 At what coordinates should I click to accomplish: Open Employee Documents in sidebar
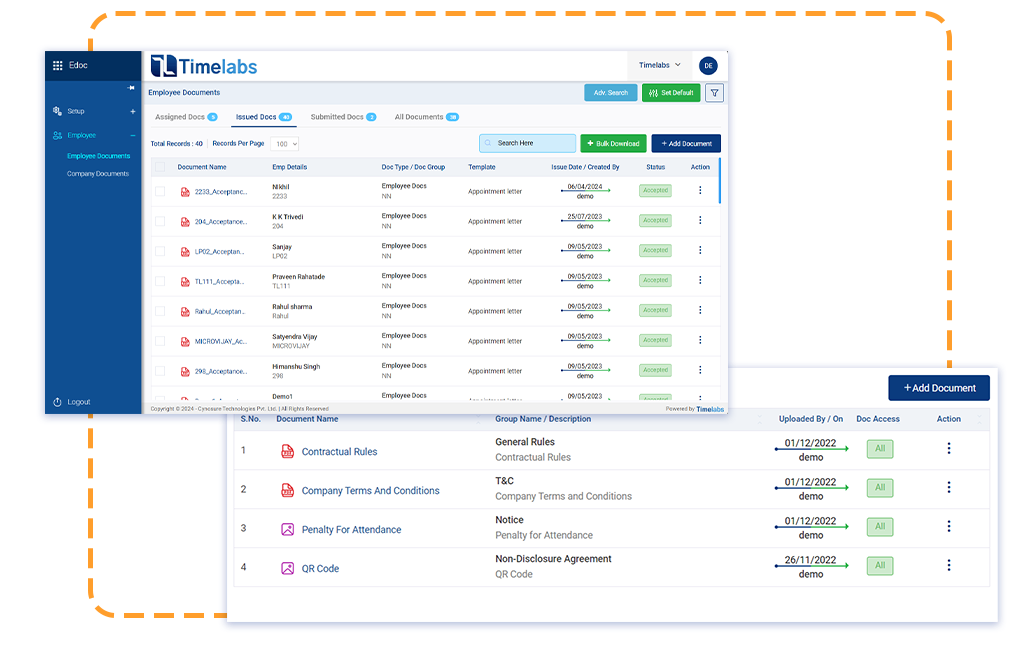tap(99, 156)
